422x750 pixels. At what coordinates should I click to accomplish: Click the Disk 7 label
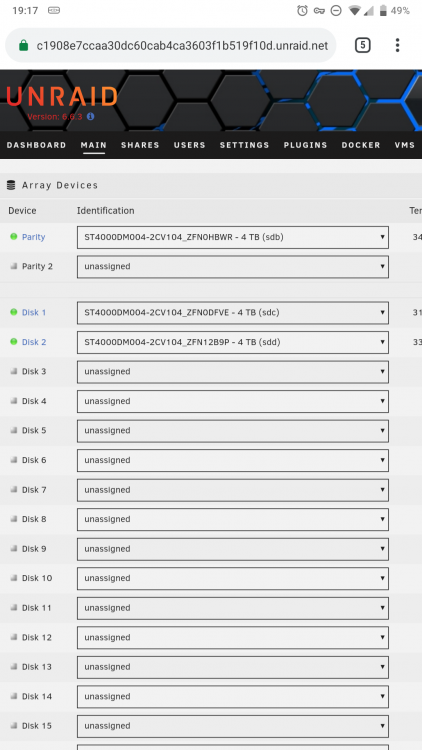34,490
